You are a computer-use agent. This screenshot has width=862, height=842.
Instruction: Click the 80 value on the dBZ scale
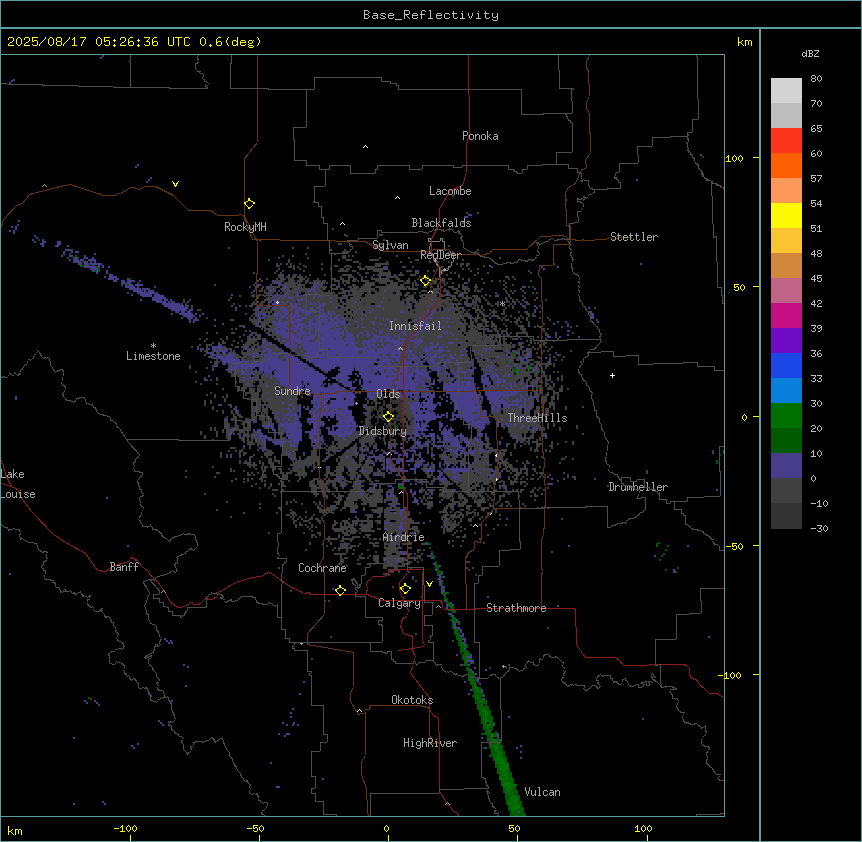(816, 79)
